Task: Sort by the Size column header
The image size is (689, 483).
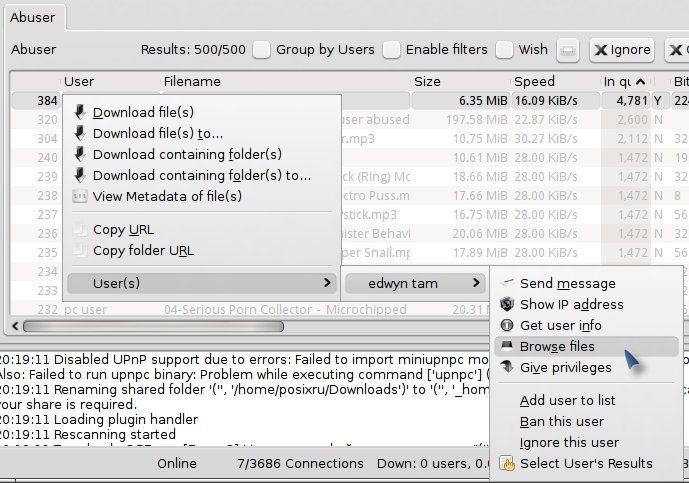Action: (x=461, y=82)
